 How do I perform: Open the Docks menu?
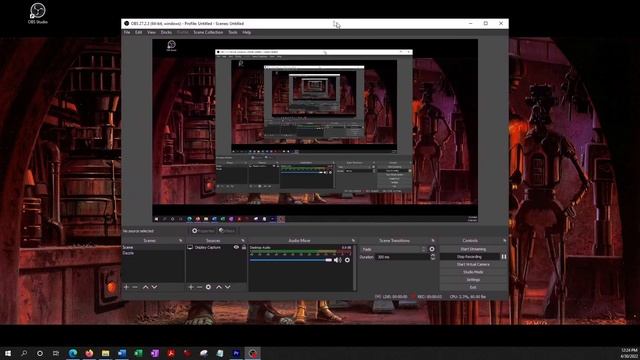pos(166,32)
